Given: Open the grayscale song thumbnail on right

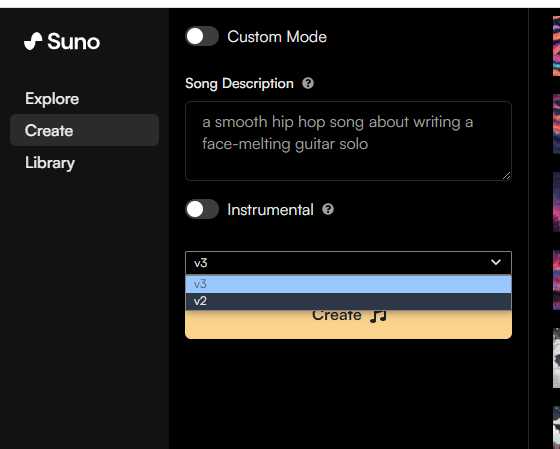Looking at the screenshot, I should [x=556, y=358].
